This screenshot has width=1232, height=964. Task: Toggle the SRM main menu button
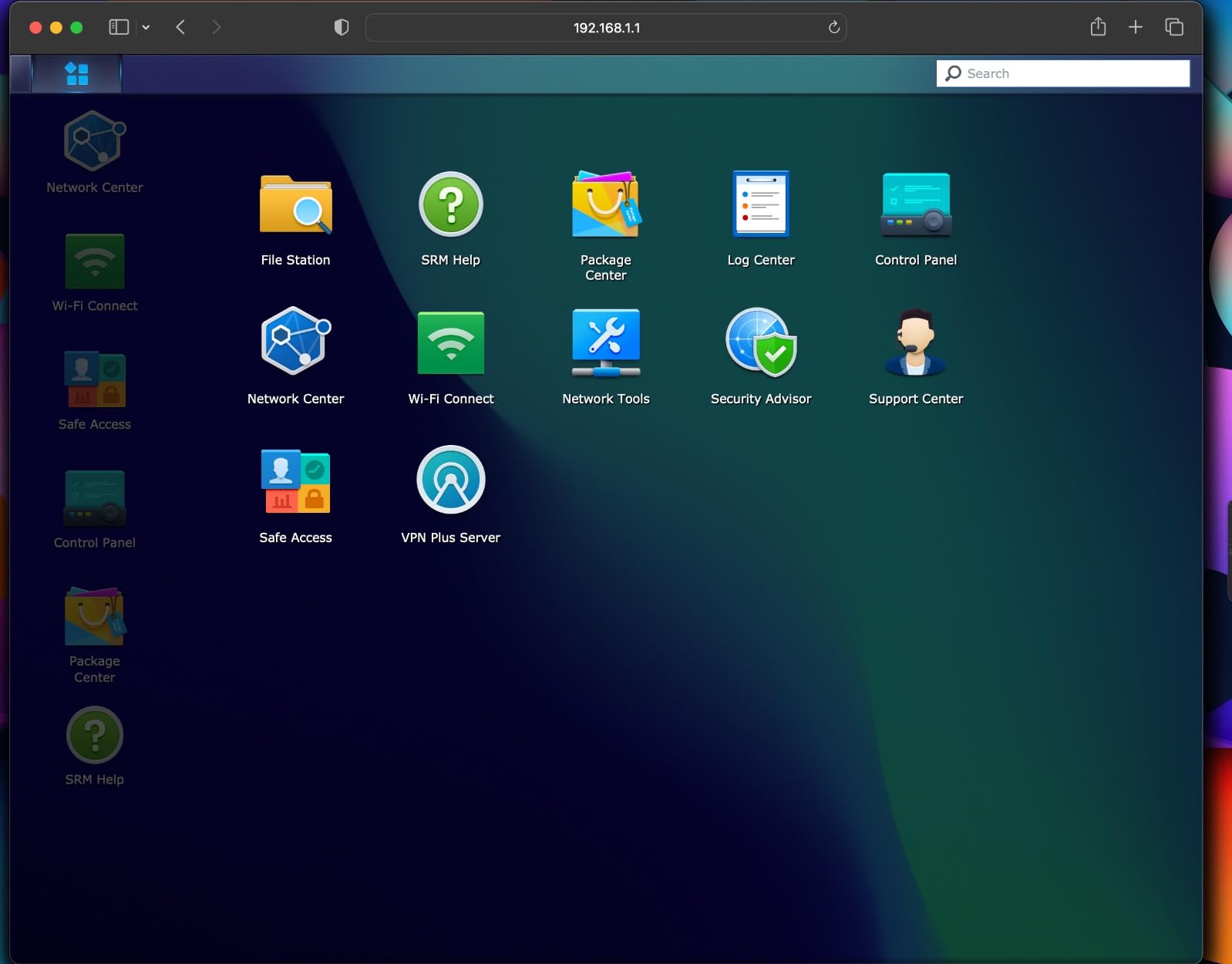[77, 74]
